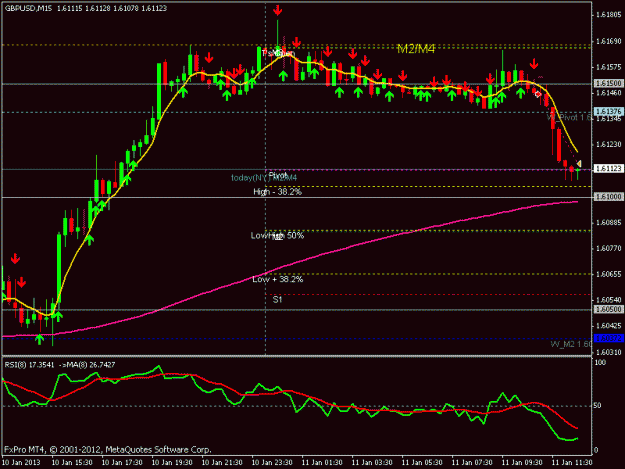Click the 1.61805 price axis label
The image size is (625, 469).
click(609, 15)
